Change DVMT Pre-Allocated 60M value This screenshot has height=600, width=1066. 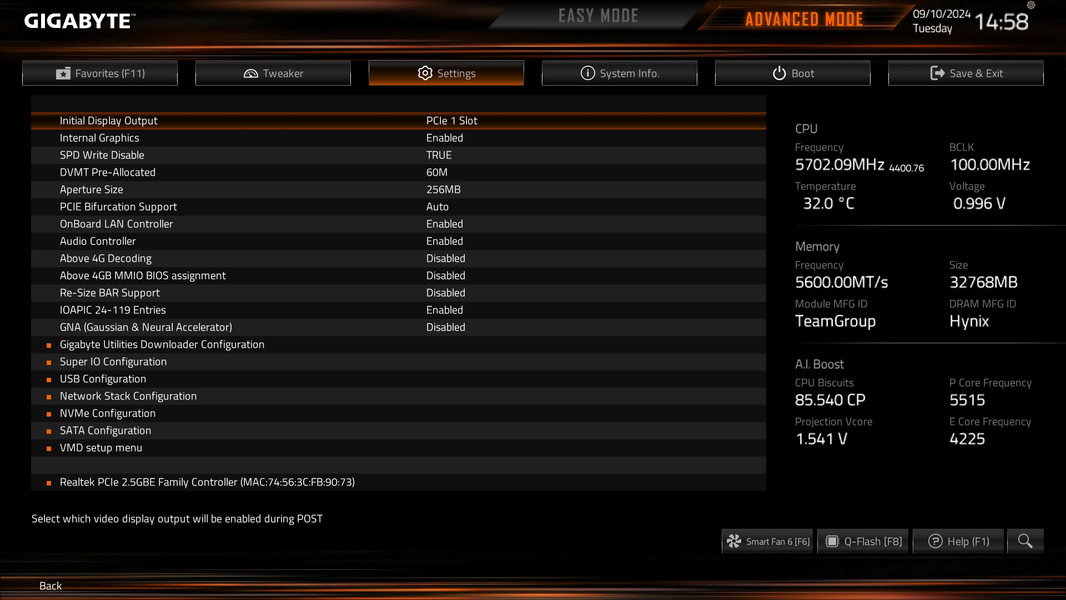(x=436, y=172)
